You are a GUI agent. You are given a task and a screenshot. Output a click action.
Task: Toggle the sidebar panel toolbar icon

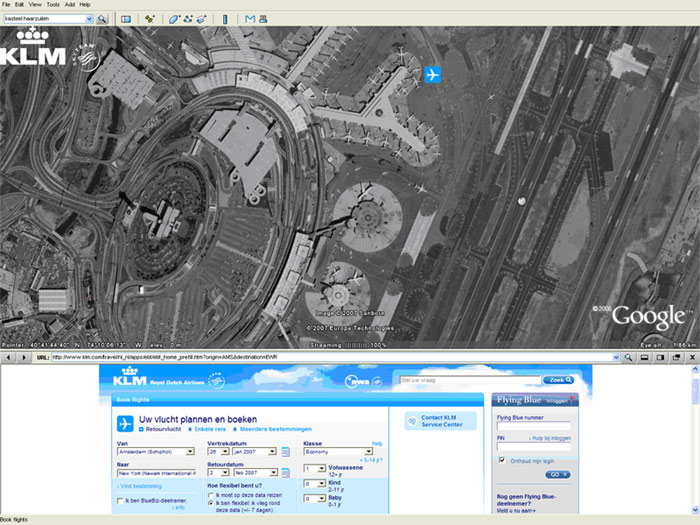point(126,19)
